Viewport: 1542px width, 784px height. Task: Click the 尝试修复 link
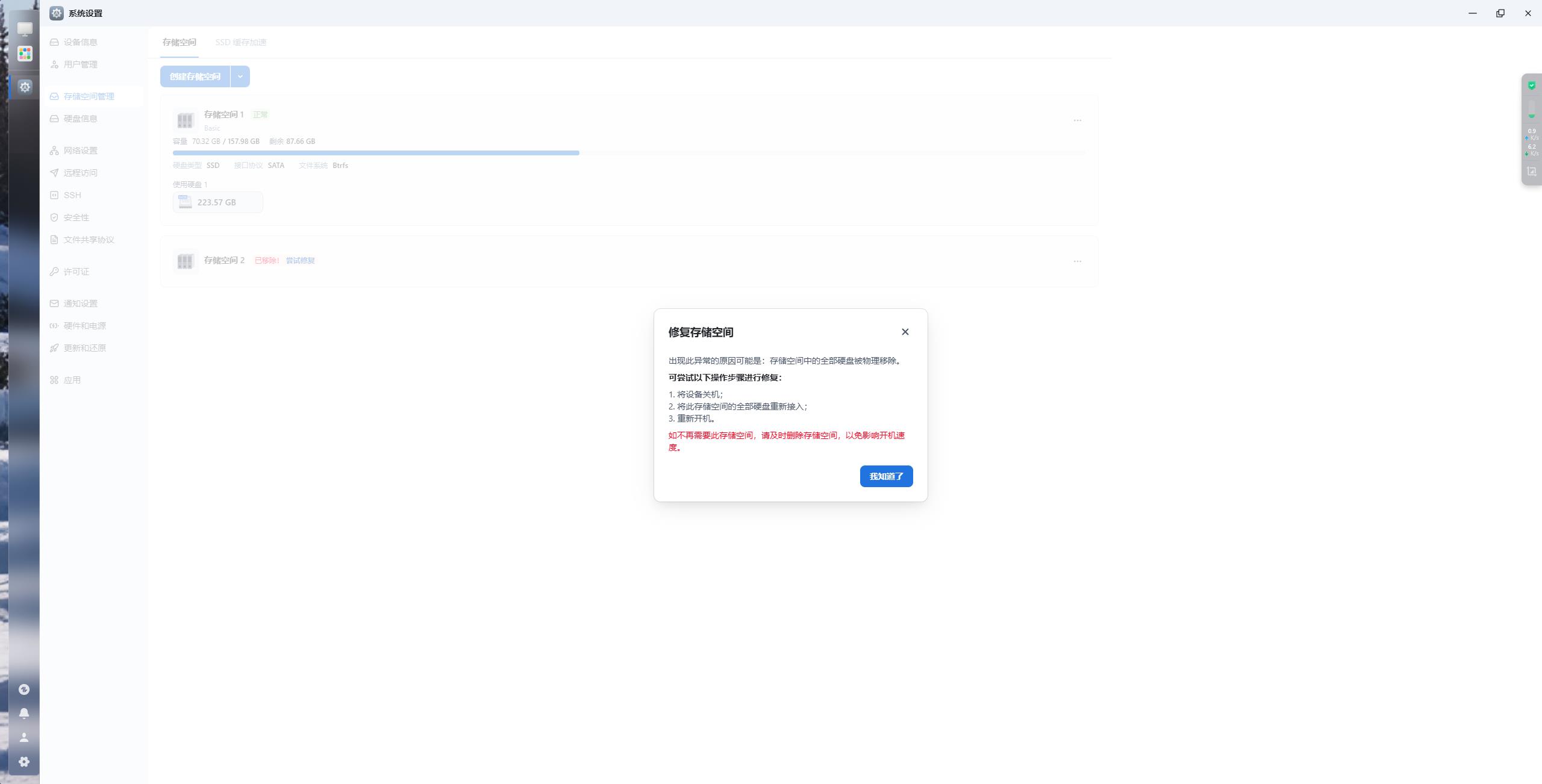(x=300, y=261)
